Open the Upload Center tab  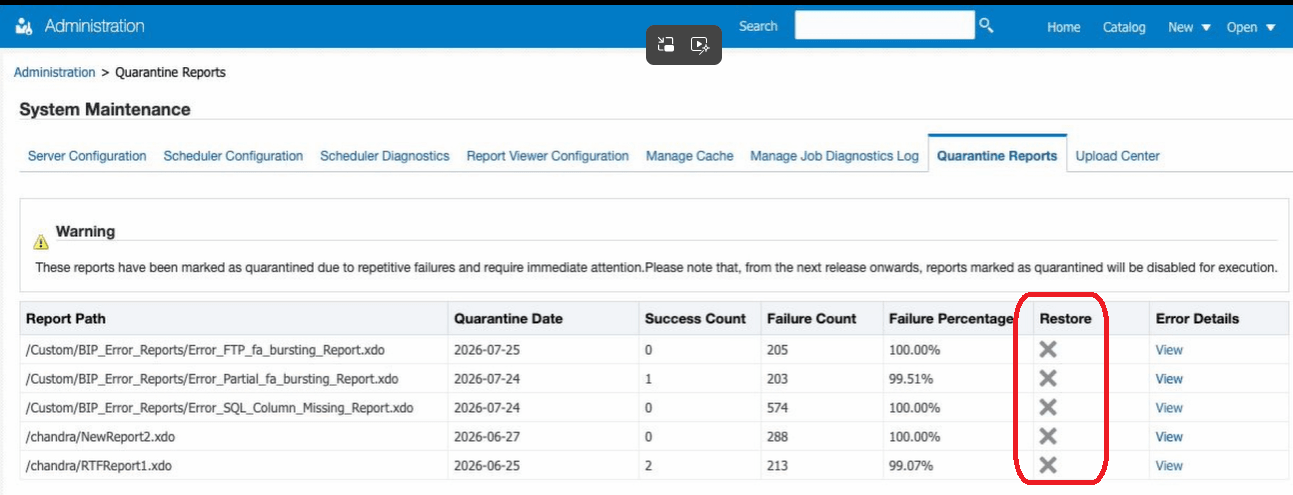pyautogui.click(x=1117, y=156)
